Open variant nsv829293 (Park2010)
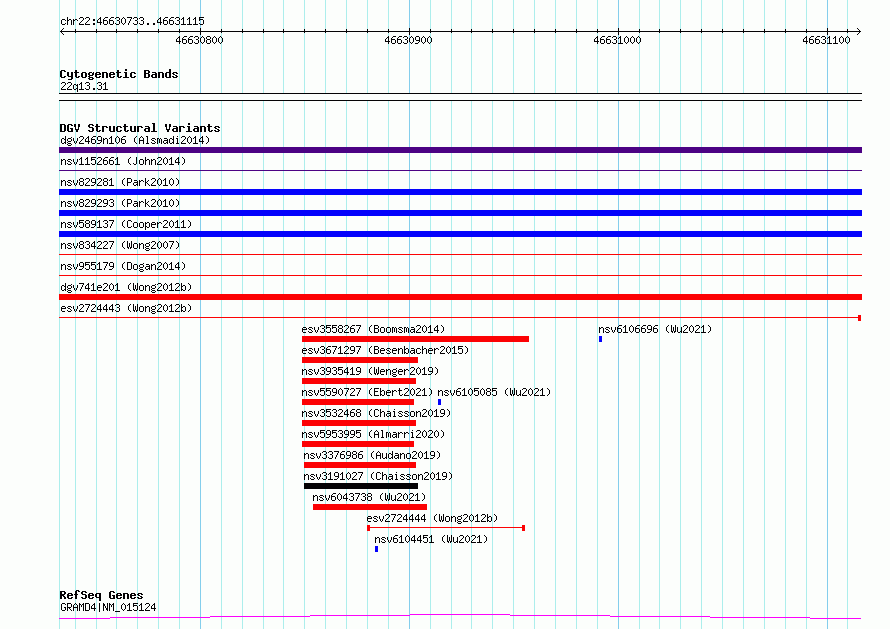The image size is (890, 629). [x=120, y=203]
